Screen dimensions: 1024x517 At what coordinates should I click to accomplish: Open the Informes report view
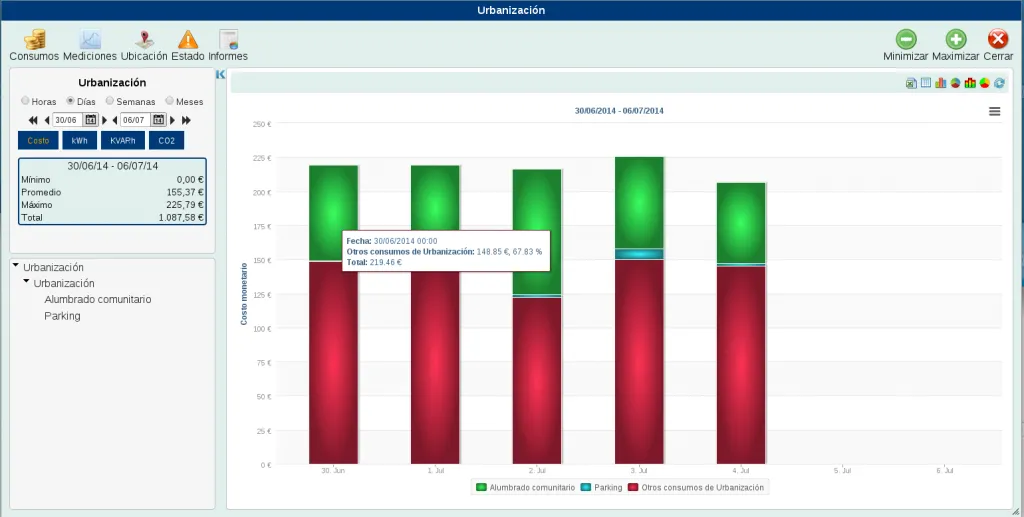pos(228,45)
